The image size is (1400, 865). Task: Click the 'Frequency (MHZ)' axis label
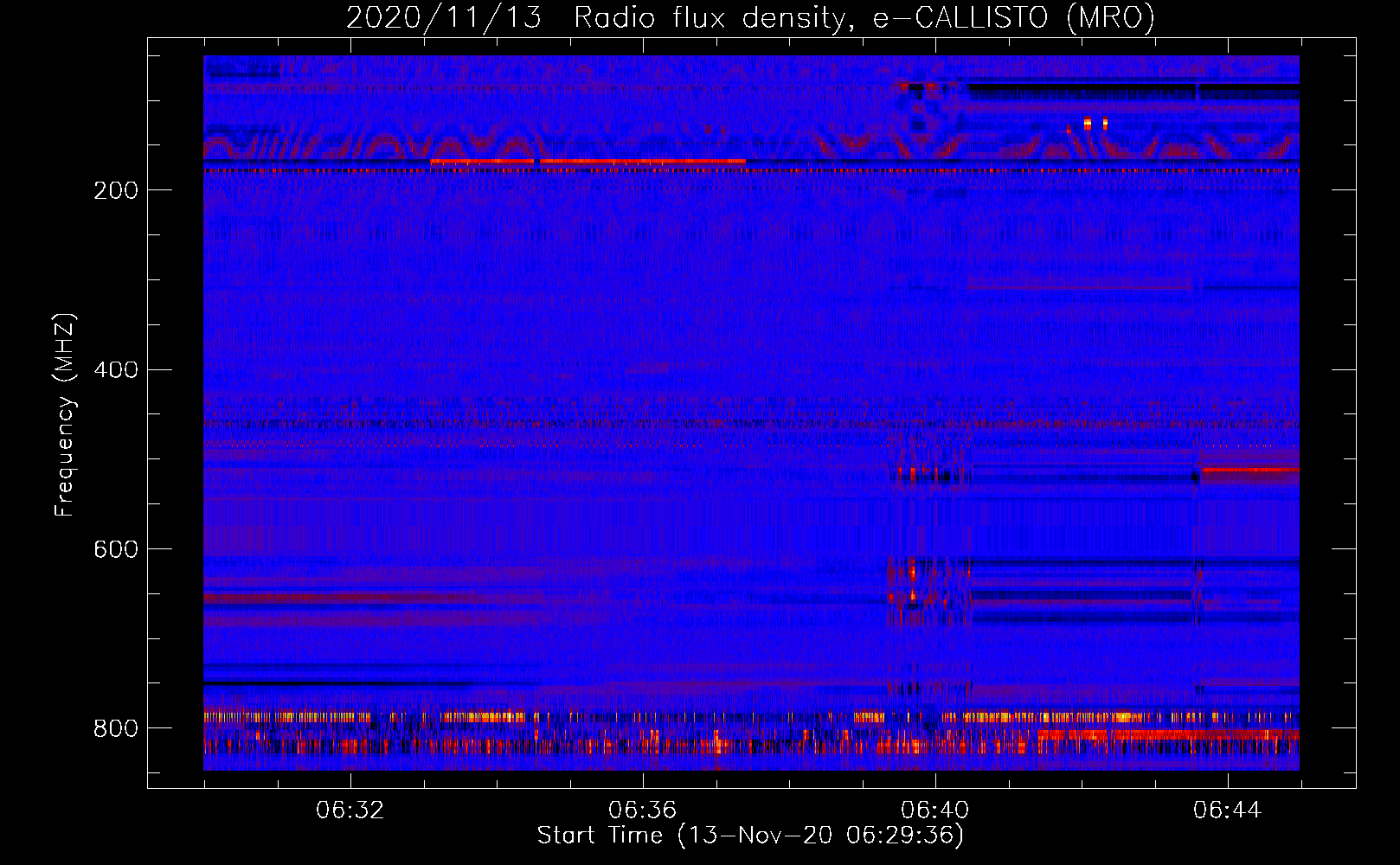coord(65,414)
